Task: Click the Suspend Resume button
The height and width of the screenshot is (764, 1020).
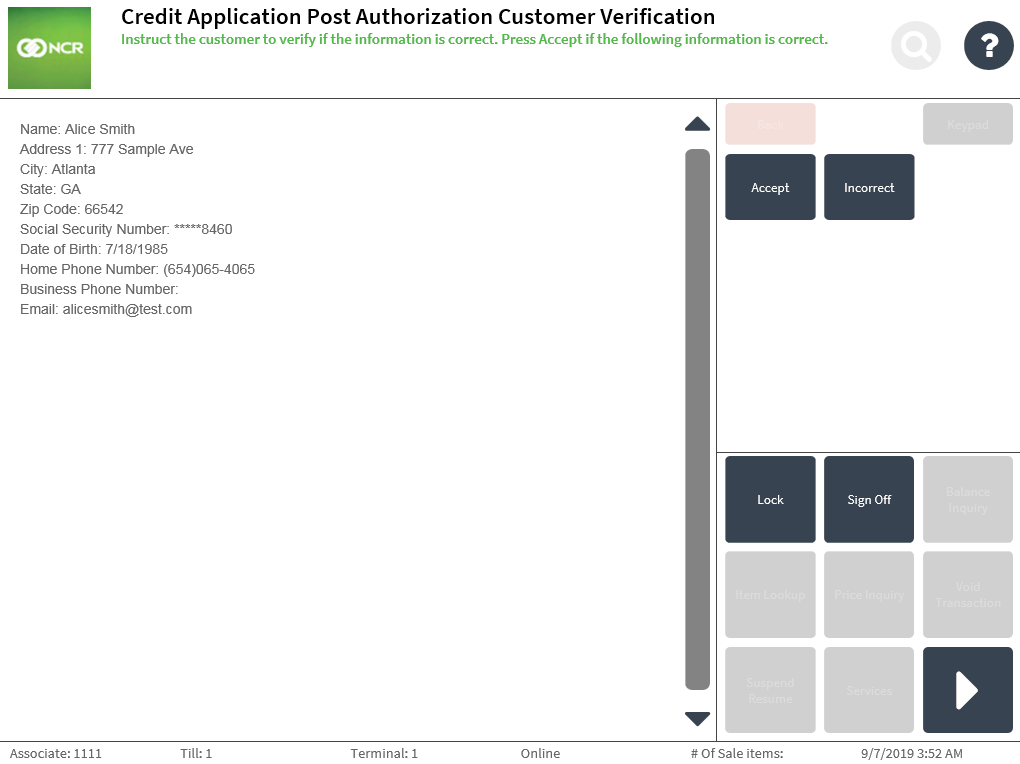Action: click(x=770, y=690)
